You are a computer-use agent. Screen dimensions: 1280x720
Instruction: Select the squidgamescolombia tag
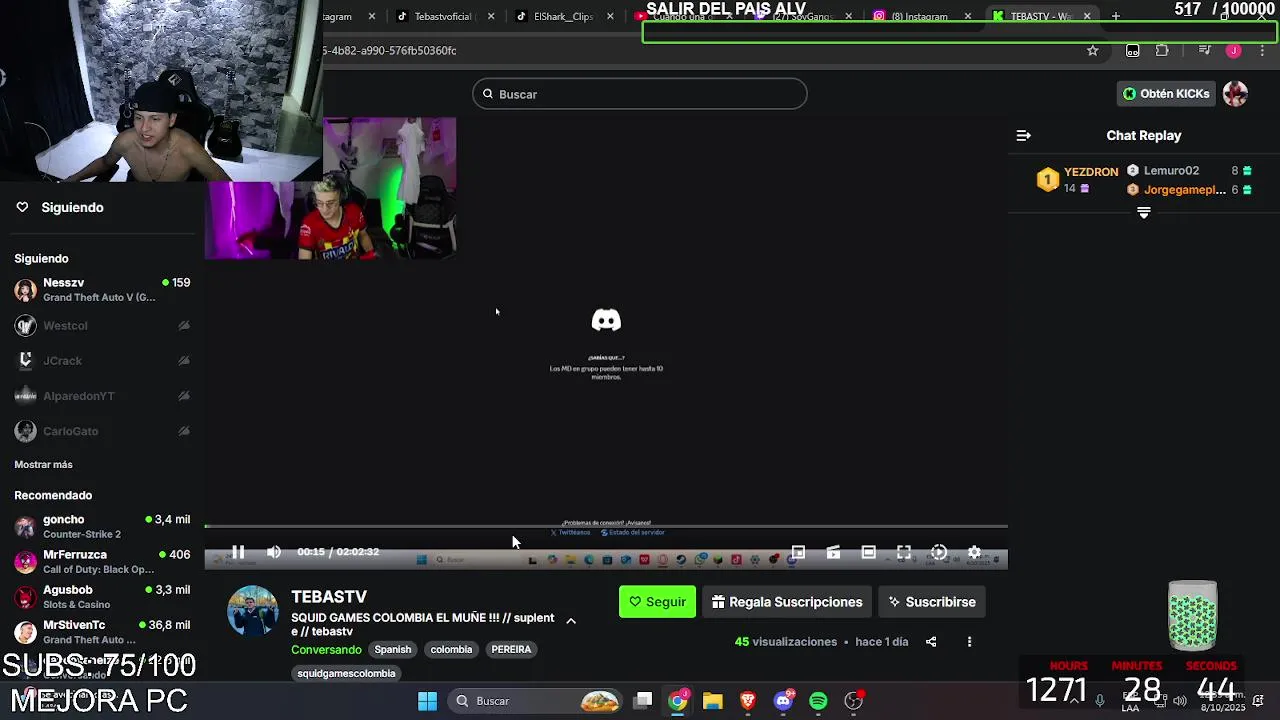(346, 673)
